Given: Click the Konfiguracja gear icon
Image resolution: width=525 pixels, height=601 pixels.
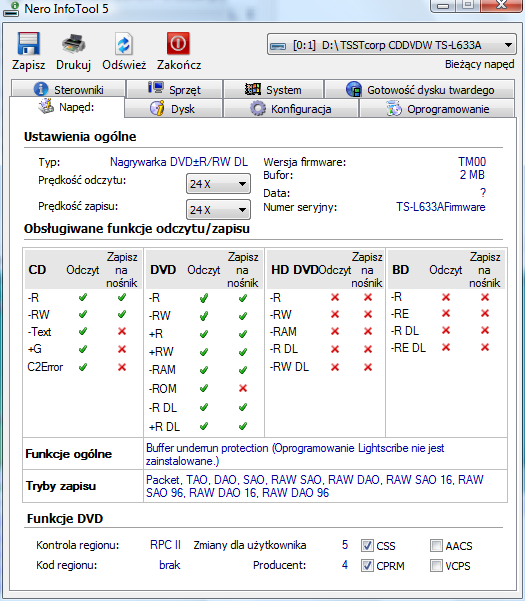Looking at the screenshot, I should tap(258, 108).
